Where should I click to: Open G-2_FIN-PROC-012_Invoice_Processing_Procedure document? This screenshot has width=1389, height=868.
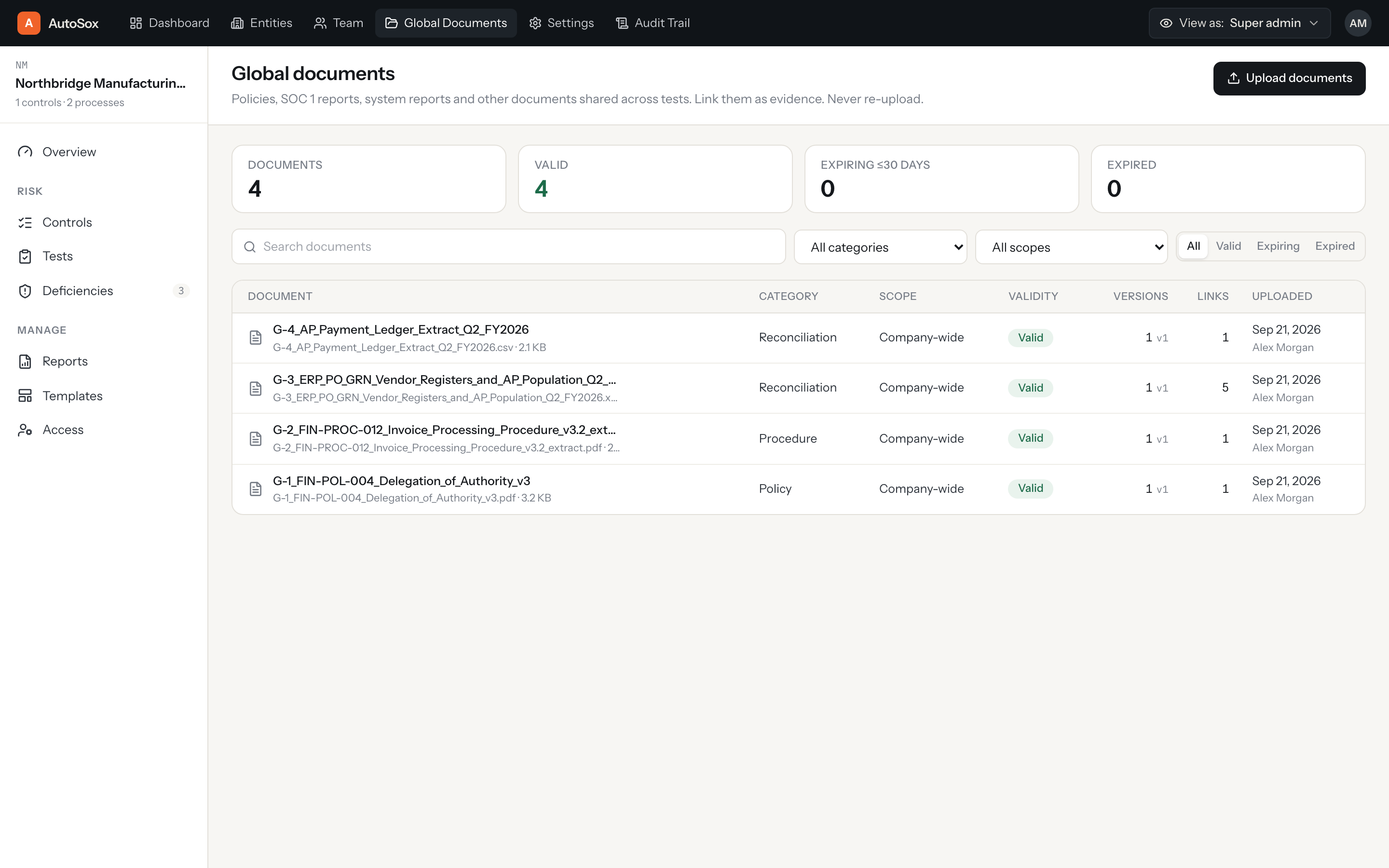coord(444,430)
